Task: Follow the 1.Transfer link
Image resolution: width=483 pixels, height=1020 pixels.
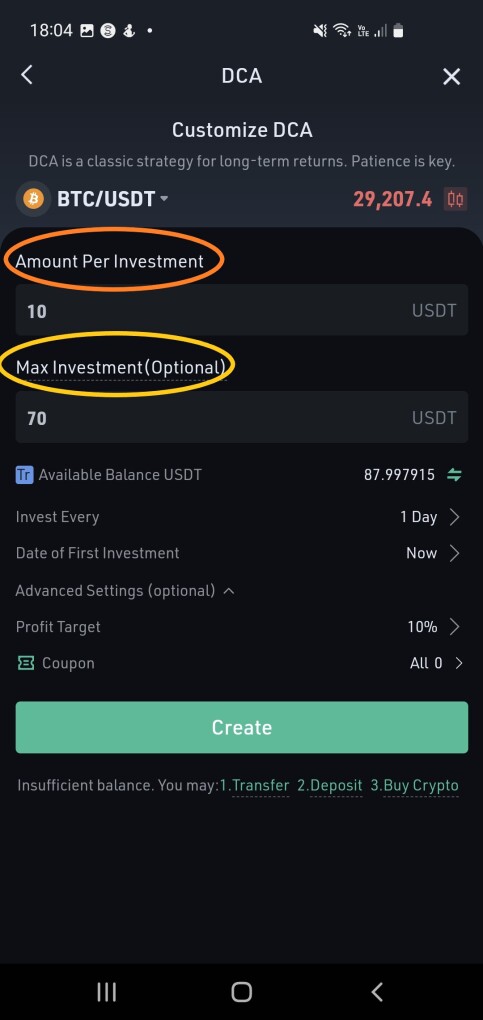Action: (255, 786)
